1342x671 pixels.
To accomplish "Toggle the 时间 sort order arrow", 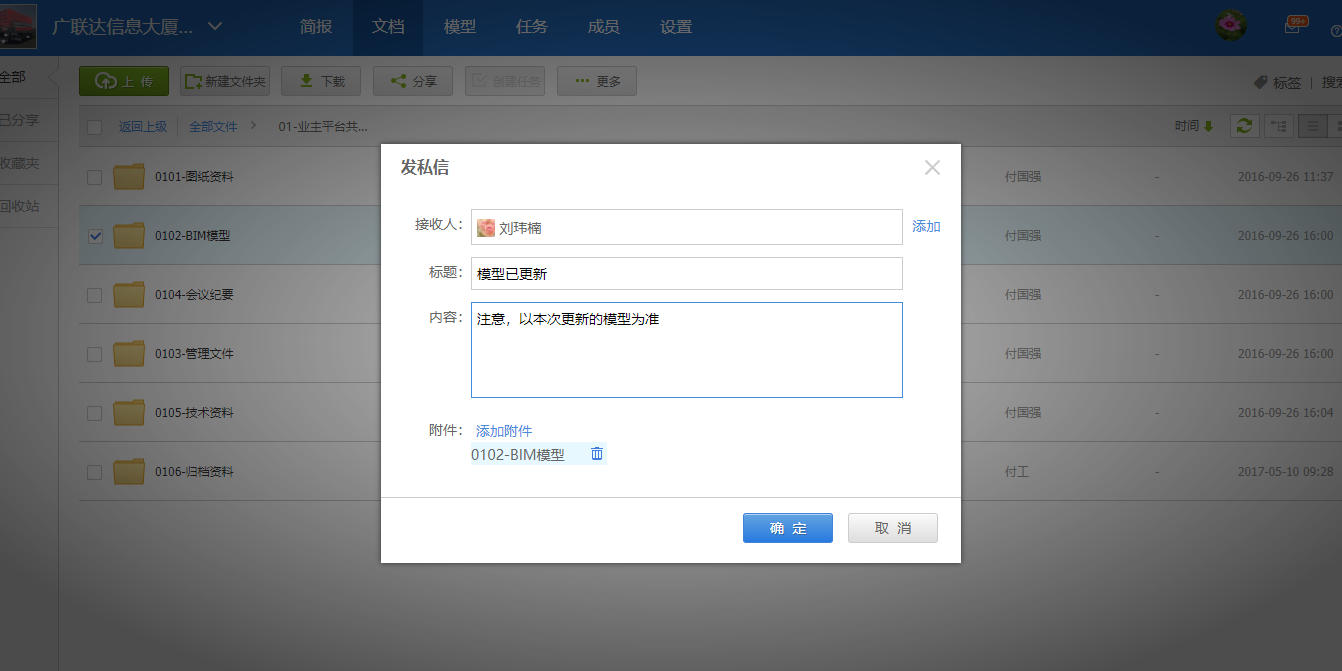I will (x=1208, y=126).
